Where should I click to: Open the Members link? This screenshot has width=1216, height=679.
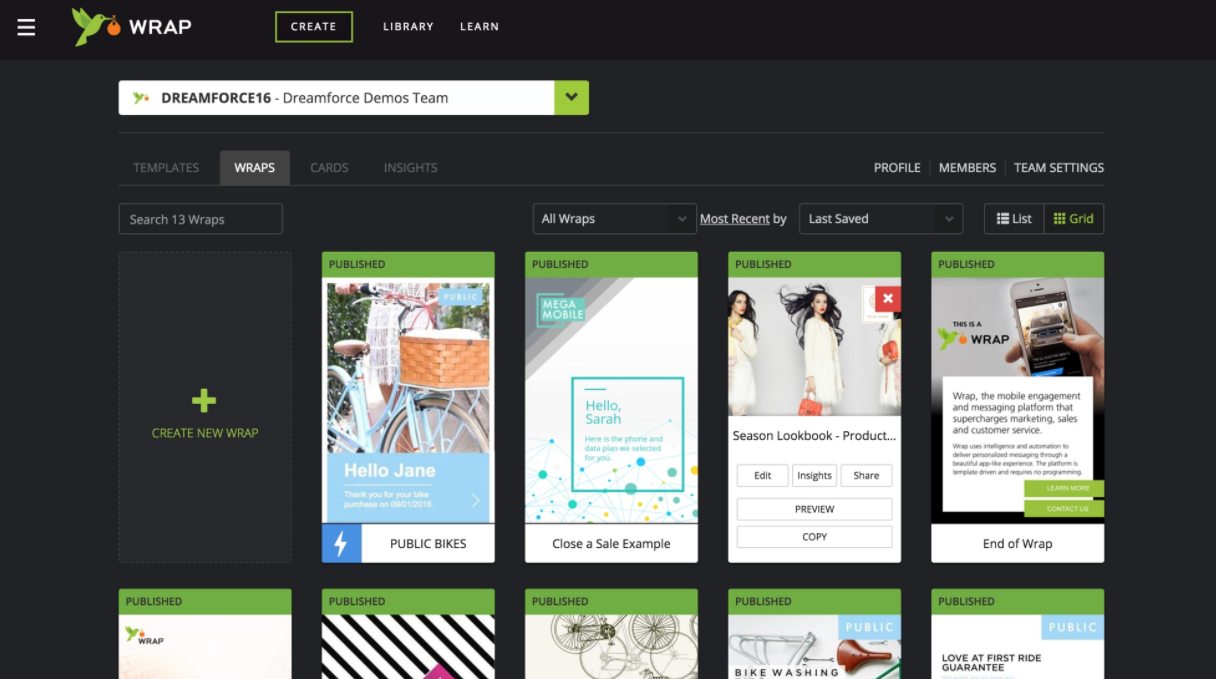point(967,168)
